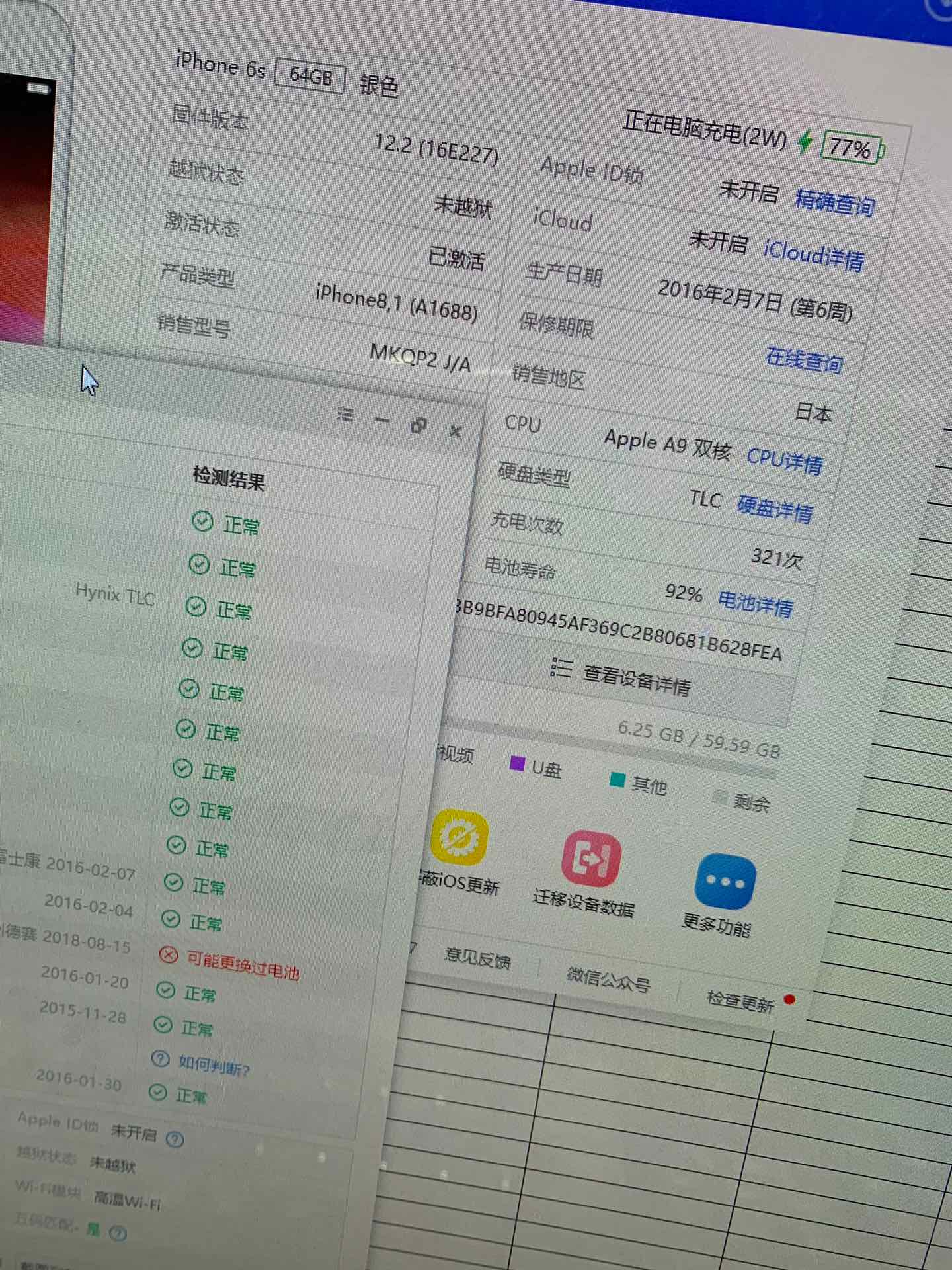Open the iCloud详情 link
952x1270 pixels.
pos(814,254)
